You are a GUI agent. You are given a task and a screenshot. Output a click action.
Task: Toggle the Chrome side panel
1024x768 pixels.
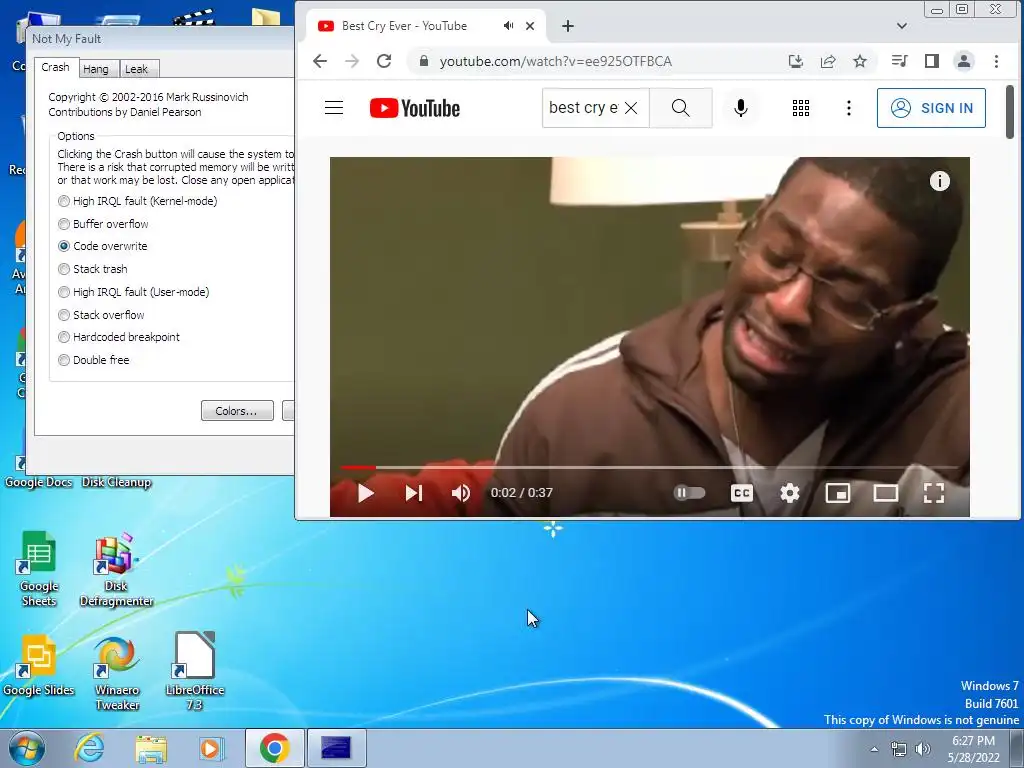pyautogui.click(x=932, y=61)
